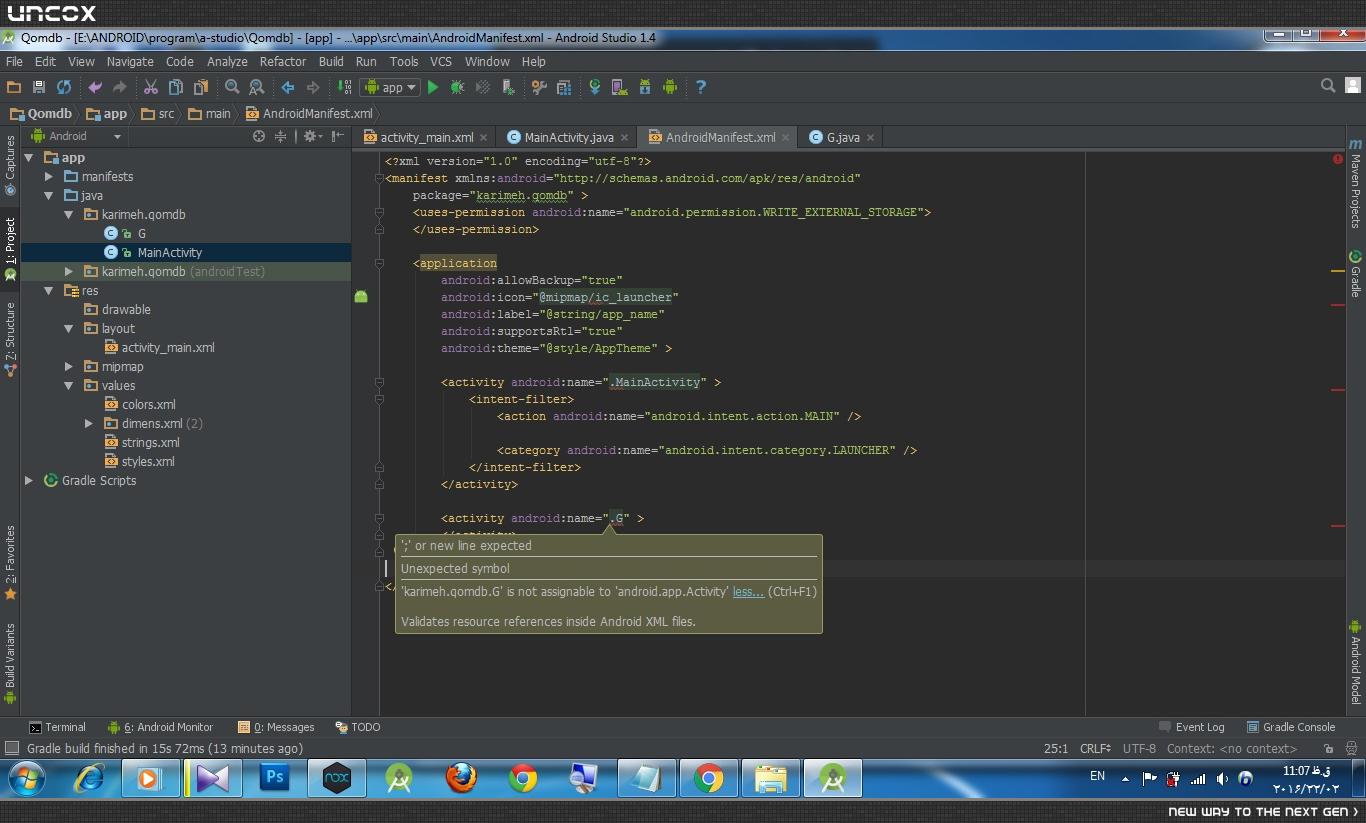Cut selection using the scissors icon
Image resolution: width=1366 pixels, height=823 pixels.
(x=151, y=87)
